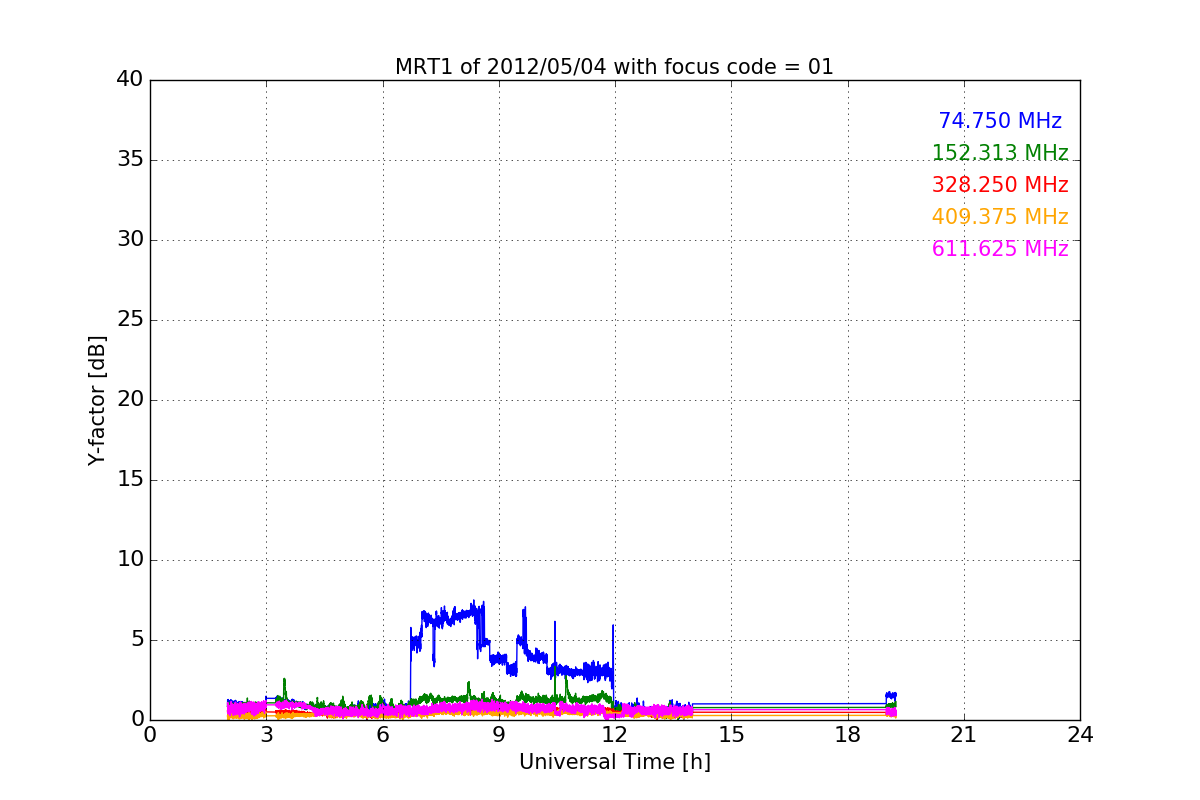Click the blue data segment near 19h
1200x800 pixels.
891,695
